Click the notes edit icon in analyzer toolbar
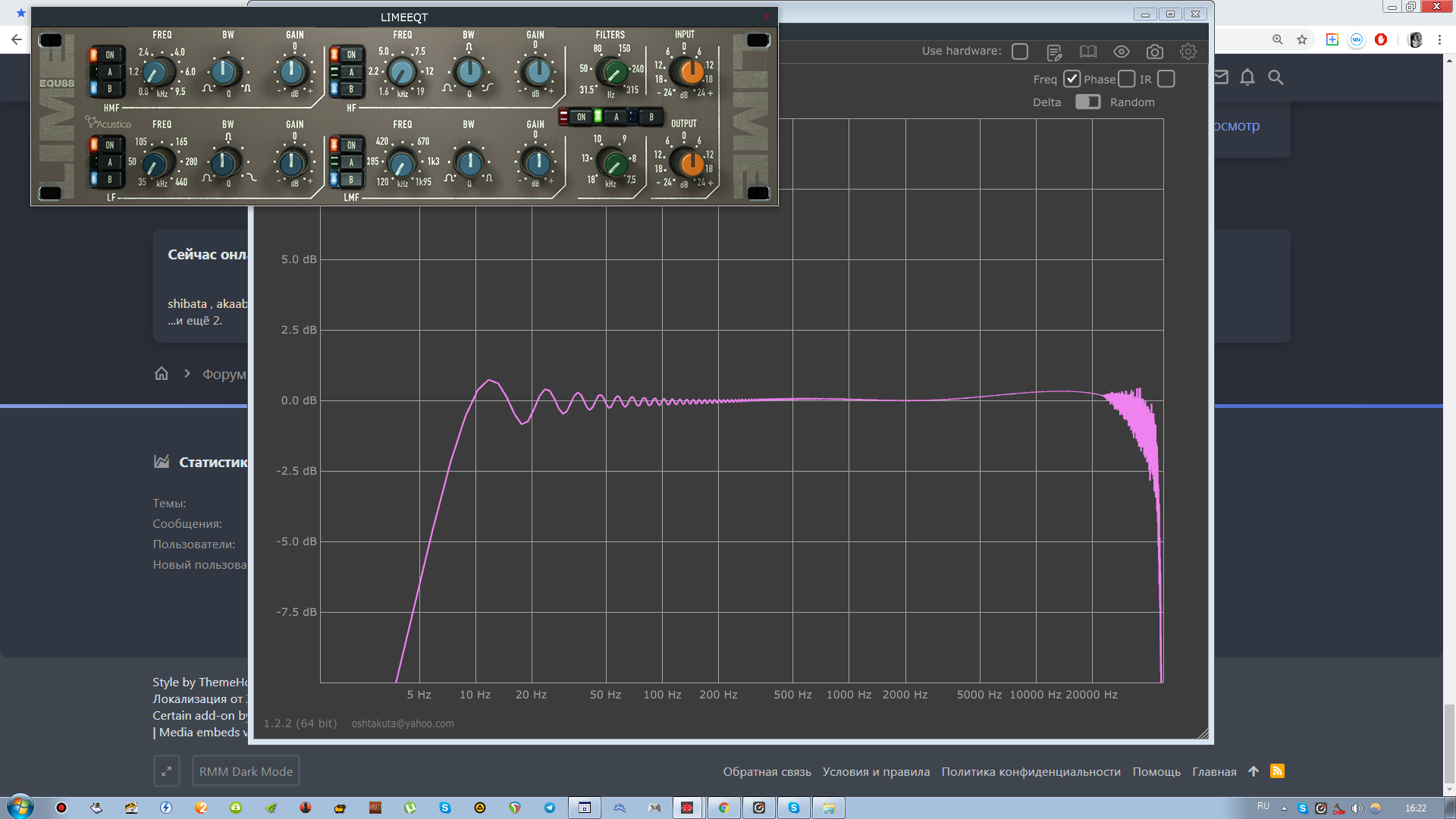Image resolution: width=1456 pixels, height=819 pixels. [1054, 52]
